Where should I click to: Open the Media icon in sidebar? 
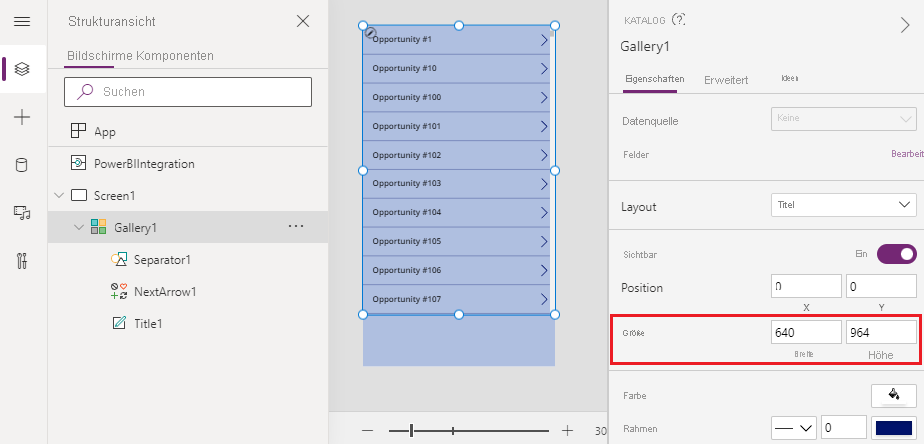pos(22,212)
